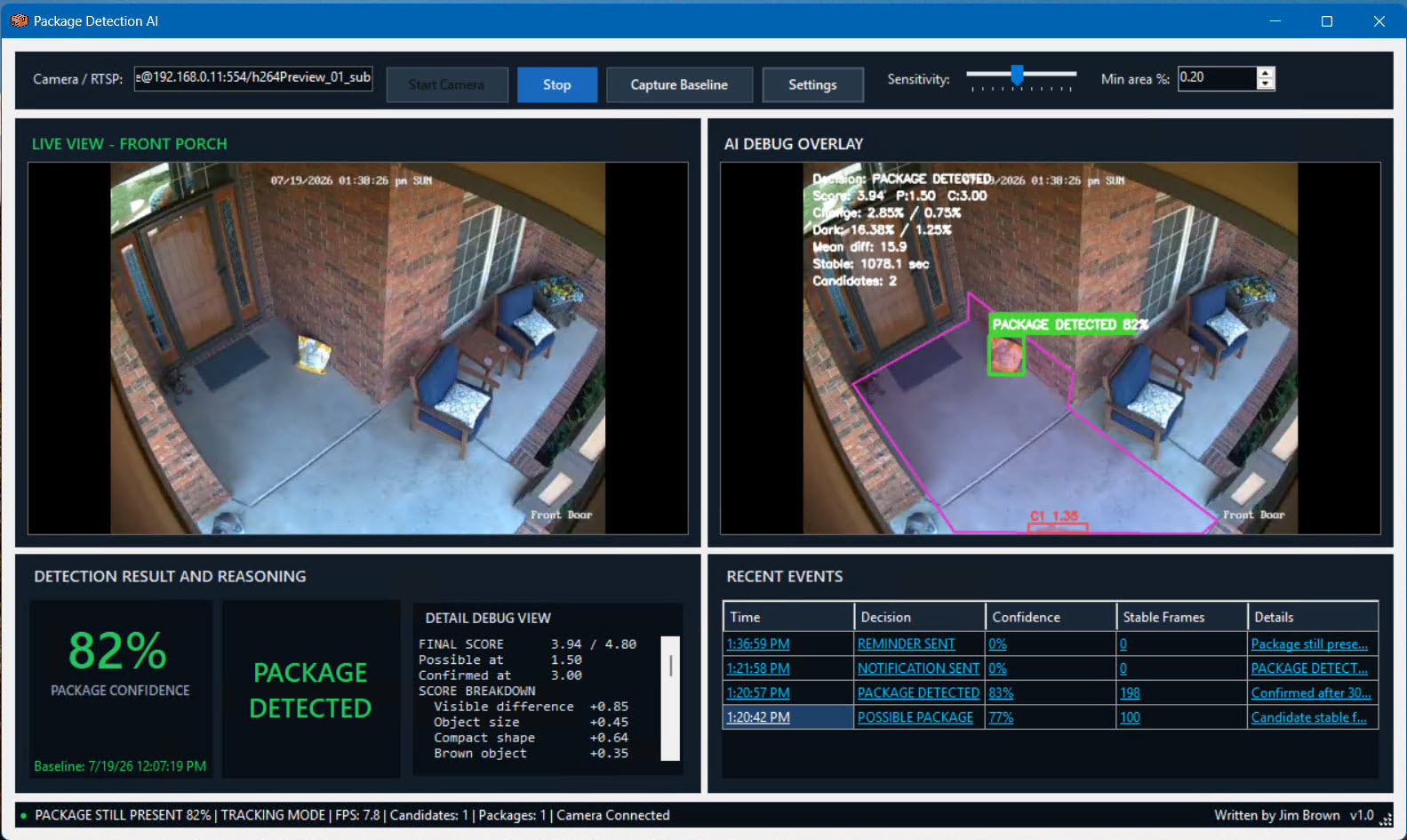Select the 1:20:42 PM event time

(758, 717)
